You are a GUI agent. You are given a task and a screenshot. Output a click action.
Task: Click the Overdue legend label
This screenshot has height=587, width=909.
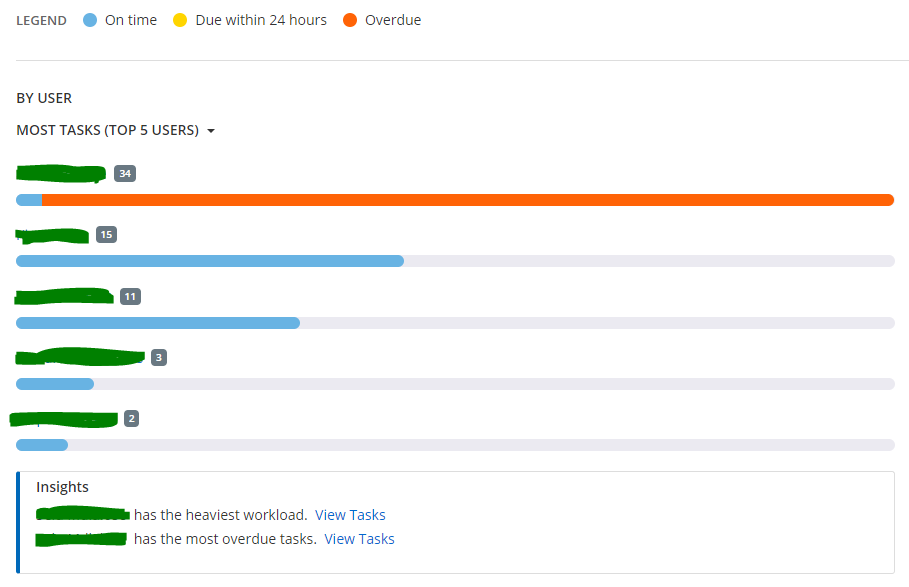point(393,20)
